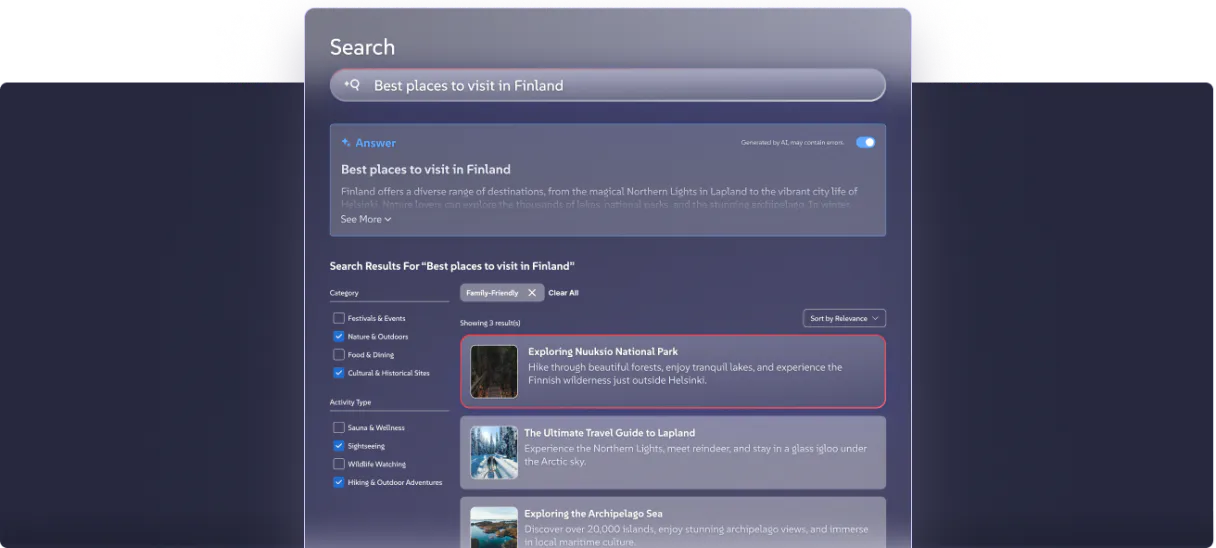Click the Search page heading
Screen dimensions: 1216x548
pos(362,47)
